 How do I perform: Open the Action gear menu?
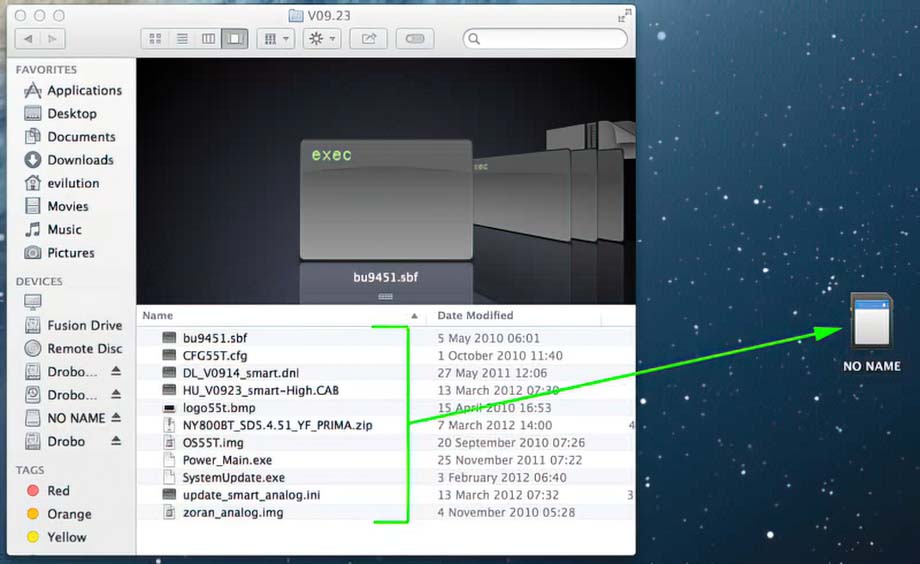click(x=322, y=39)
